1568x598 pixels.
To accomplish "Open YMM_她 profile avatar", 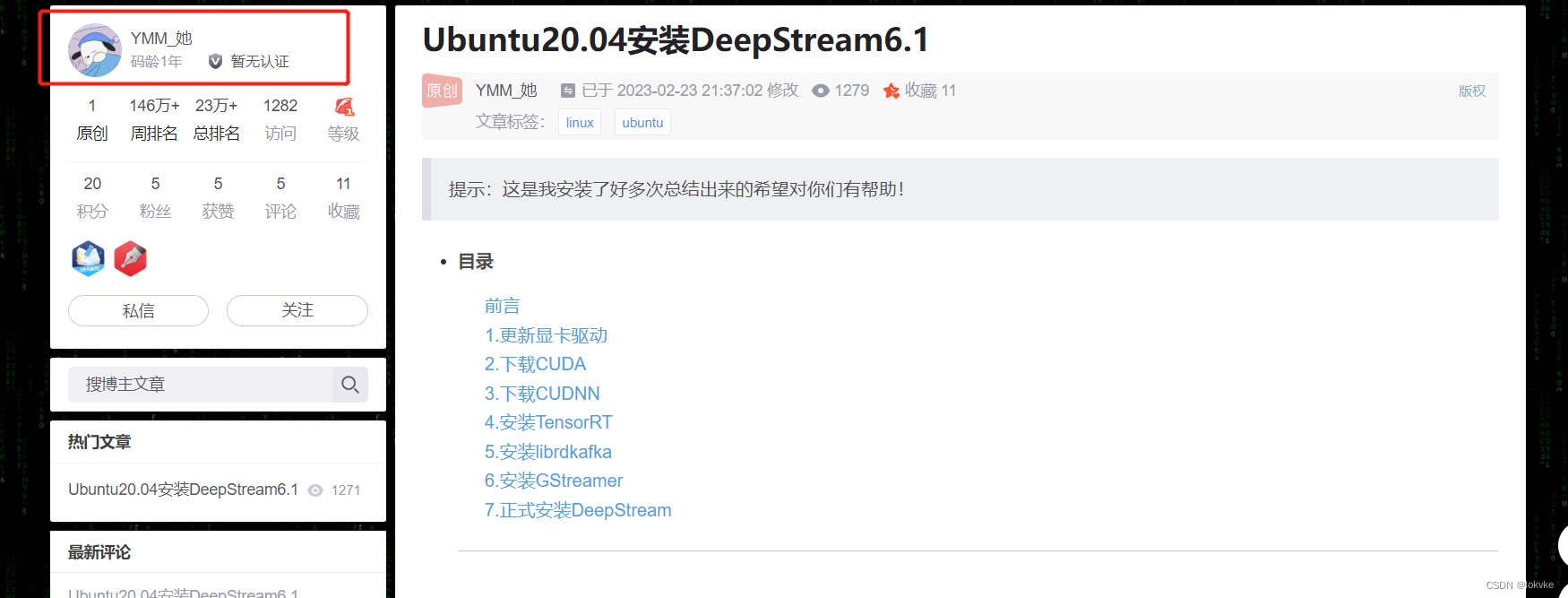I will click(95, 50).
